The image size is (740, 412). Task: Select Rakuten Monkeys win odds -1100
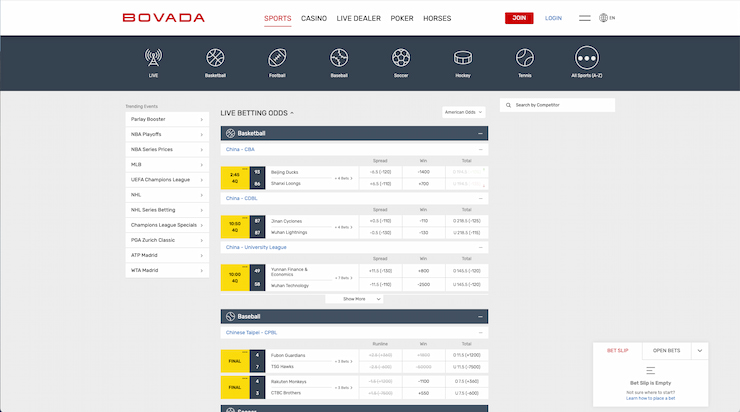[423, 381]
